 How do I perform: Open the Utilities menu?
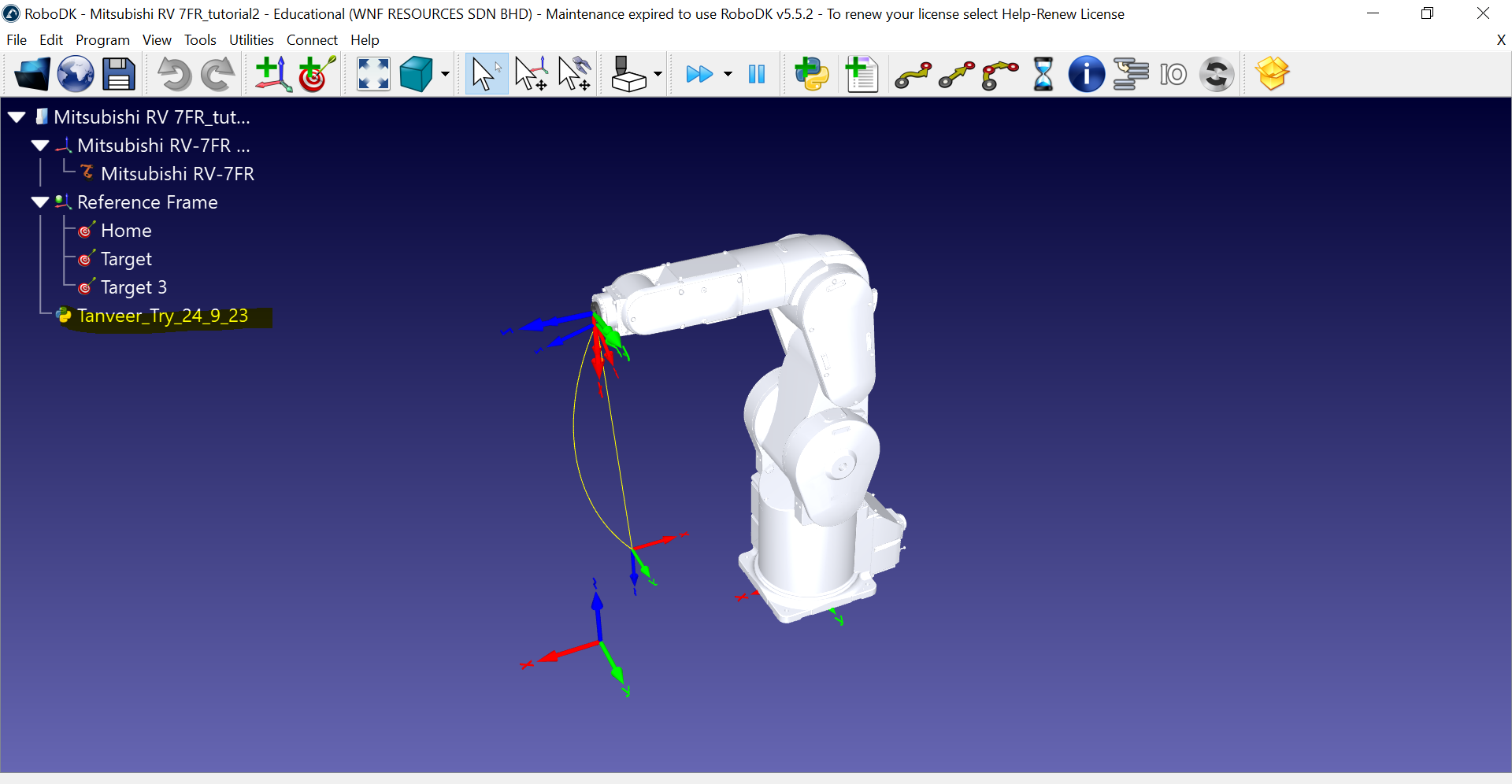click(x=251, y=40)
